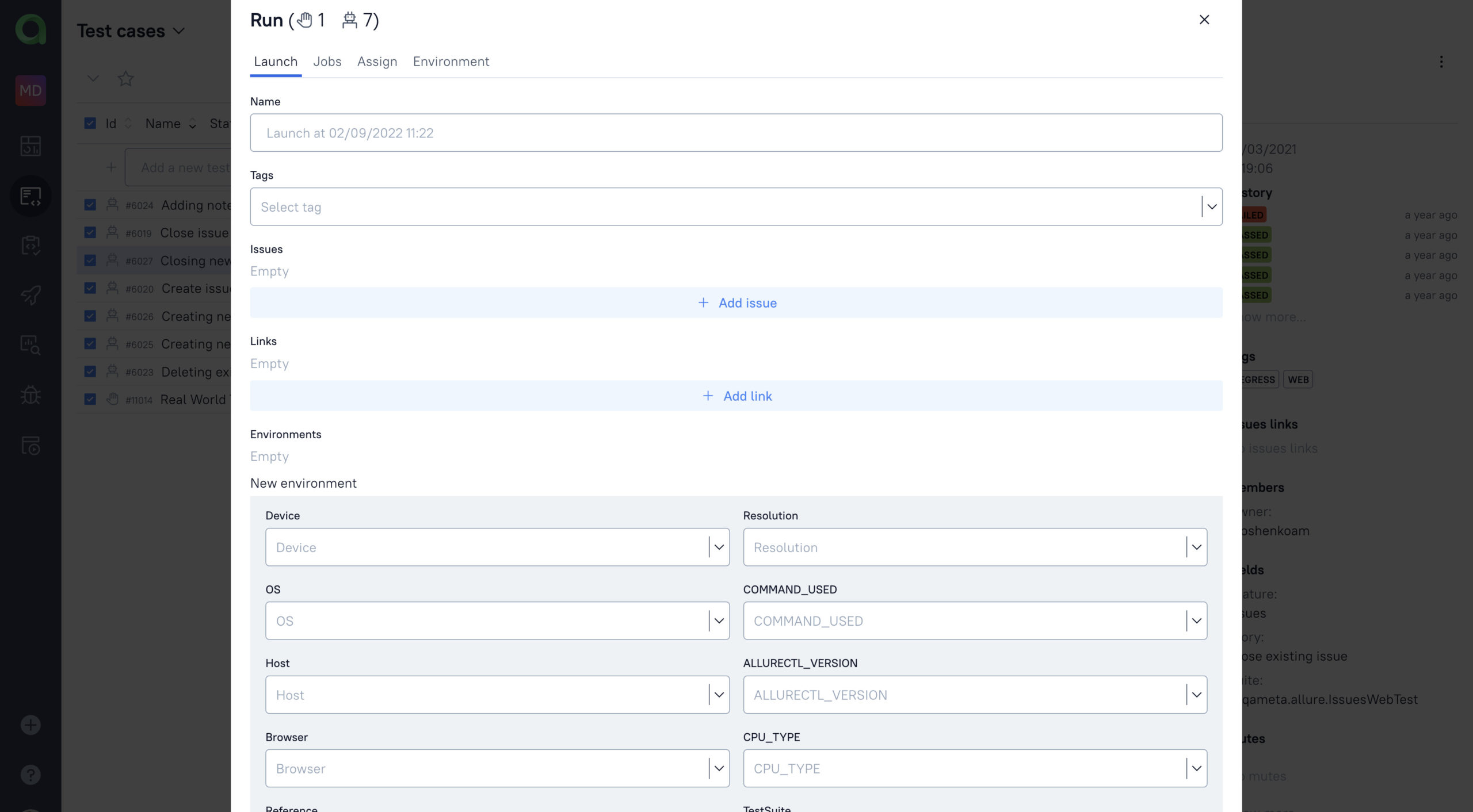1473x812 pixels.
Task: Sort by Id column arrows
Action: click(x=128, y=123)
